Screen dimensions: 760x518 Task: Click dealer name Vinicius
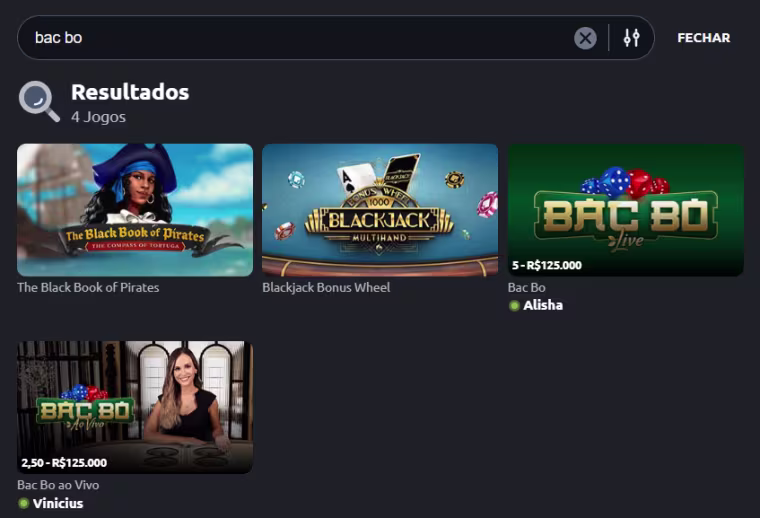(58, 503)
